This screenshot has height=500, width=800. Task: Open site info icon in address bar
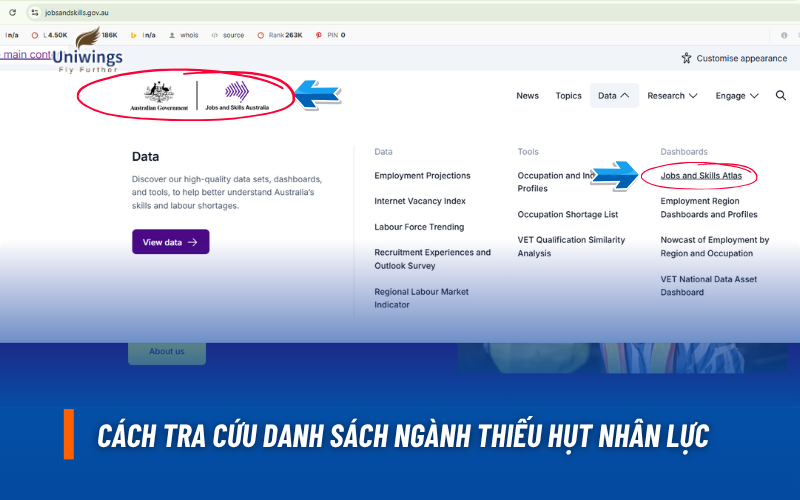click(35, 12)
